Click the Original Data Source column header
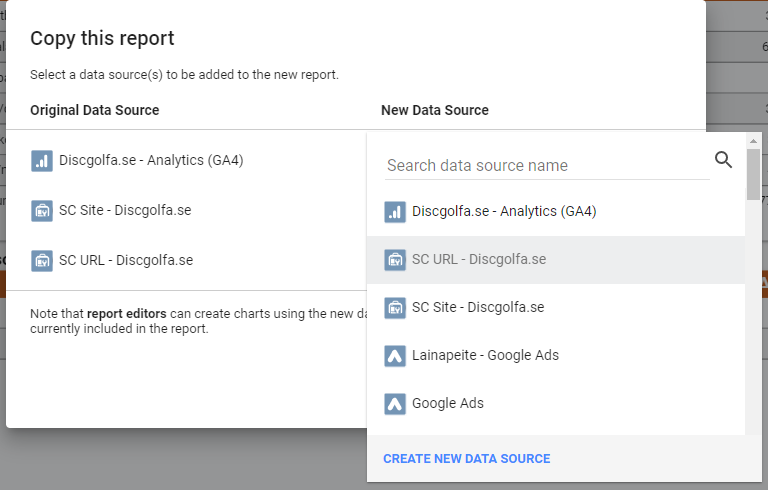 pos(95,110)
